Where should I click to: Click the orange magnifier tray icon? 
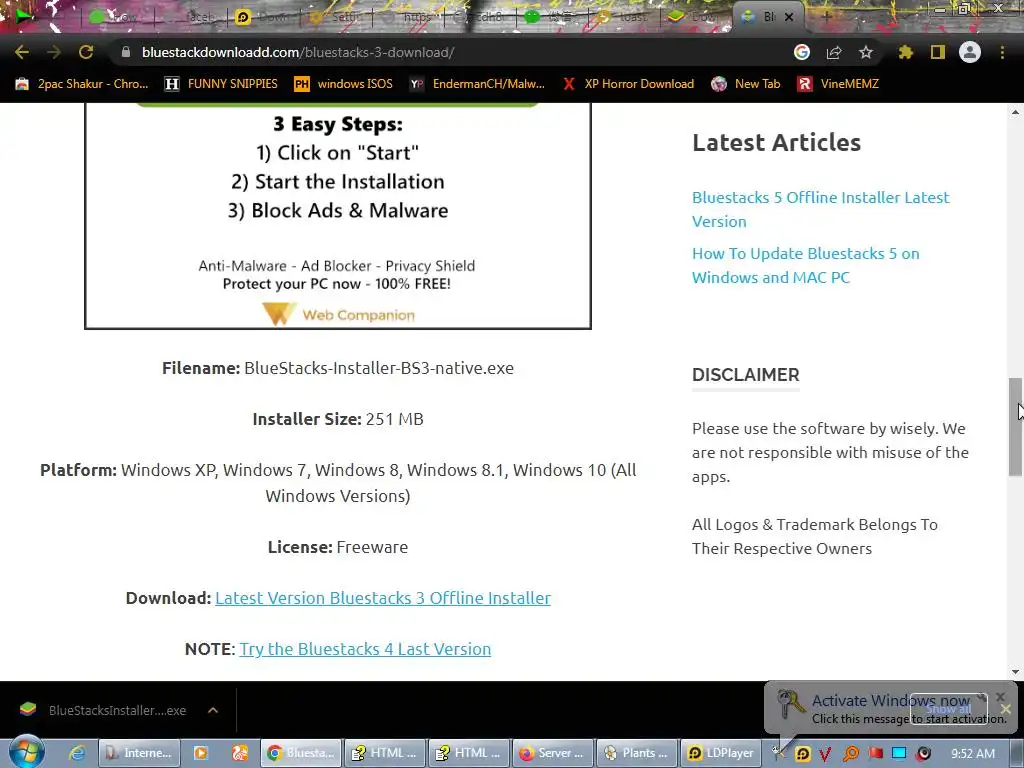[851, 754]
